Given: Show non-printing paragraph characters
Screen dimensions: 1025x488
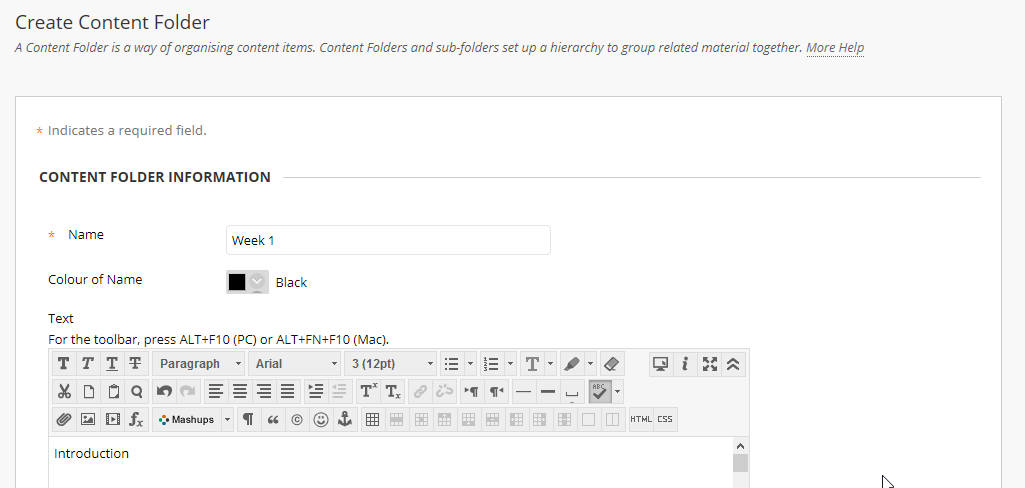Looking at the screenshot, I should tap(248, 419).
